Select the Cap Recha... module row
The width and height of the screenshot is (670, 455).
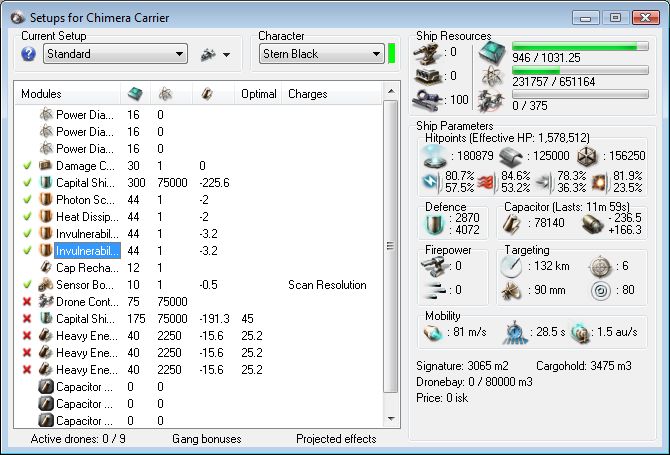click(x=197, y=268)
